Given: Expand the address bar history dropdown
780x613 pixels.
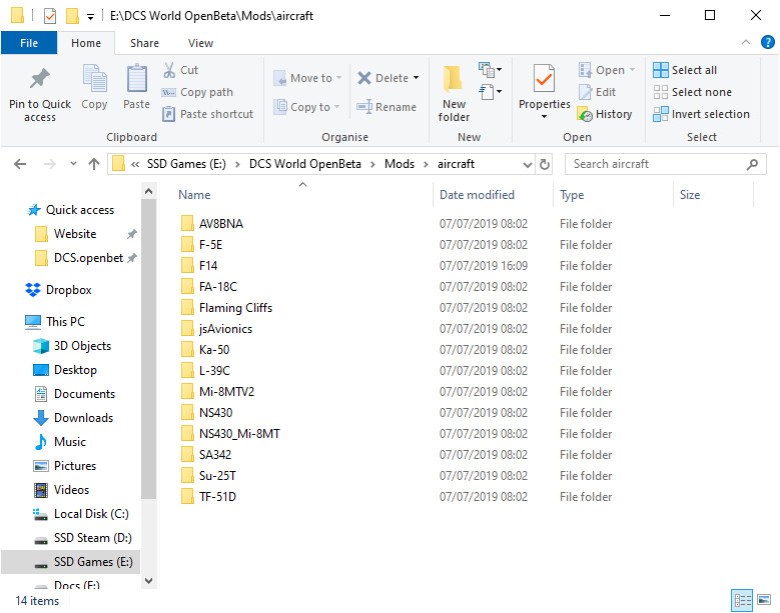Looking at the screenshot, I should (x=527, y=164).
